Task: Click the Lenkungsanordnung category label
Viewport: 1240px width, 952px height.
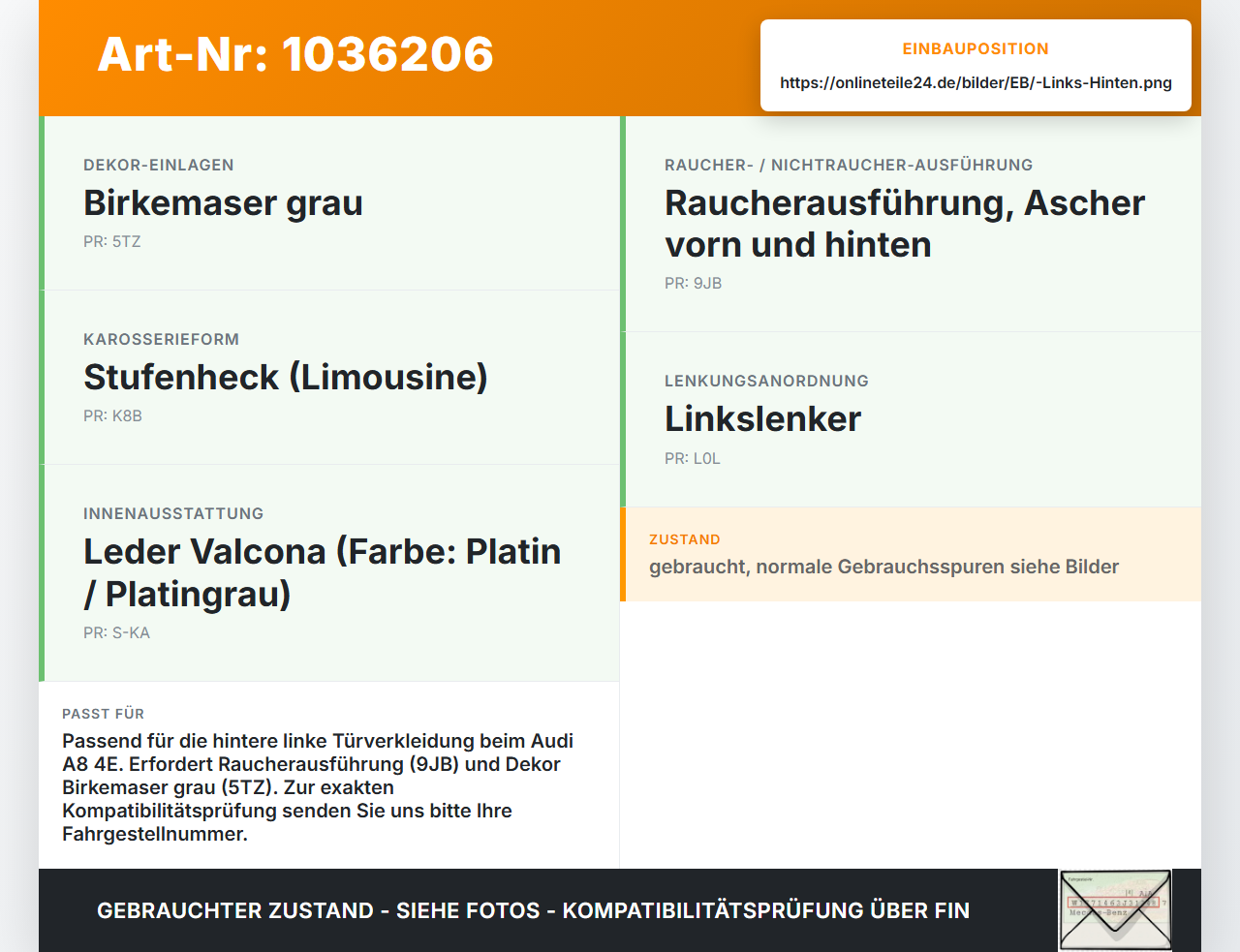Action: pyautogui.click(x=766, y=381)
